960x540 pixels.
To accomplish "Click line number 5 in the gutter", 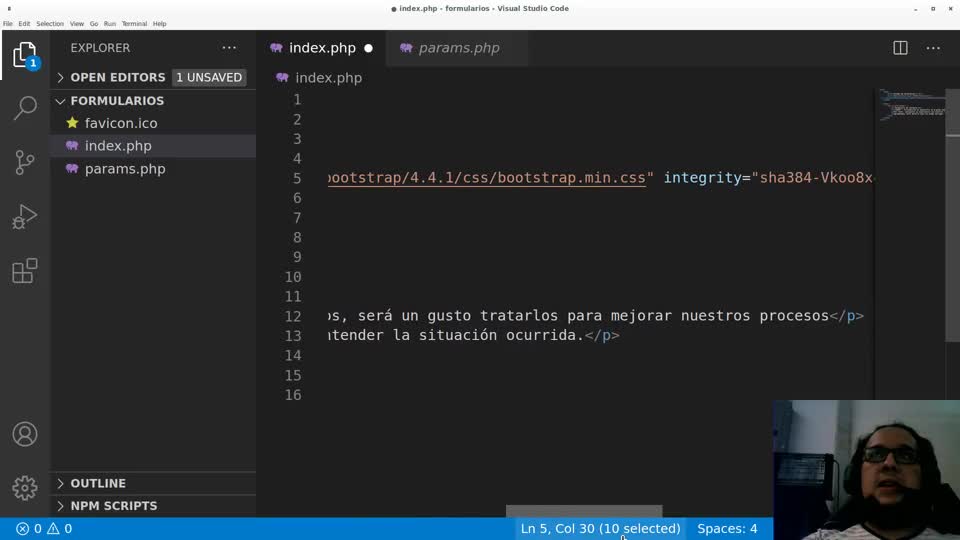I will [x=297, y=178].
